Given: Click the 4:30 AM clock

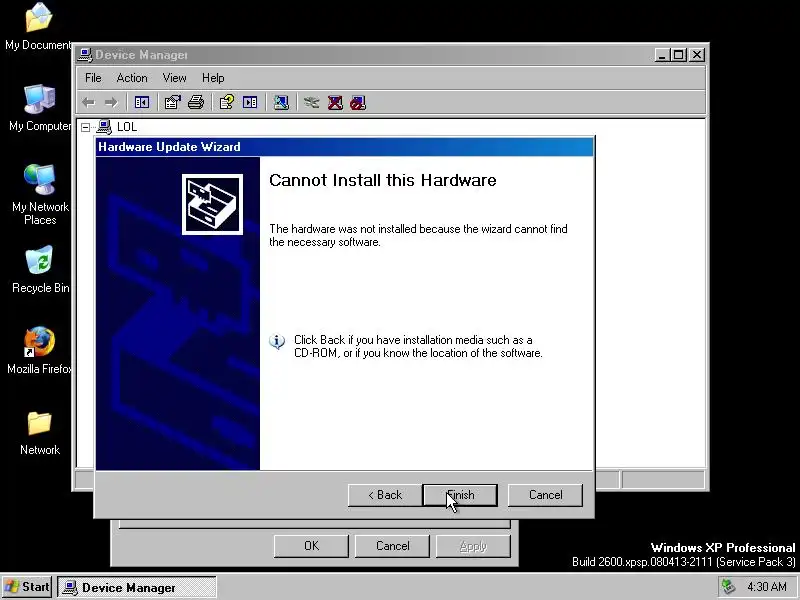Looking at the screenshot, I should point(767,587).
